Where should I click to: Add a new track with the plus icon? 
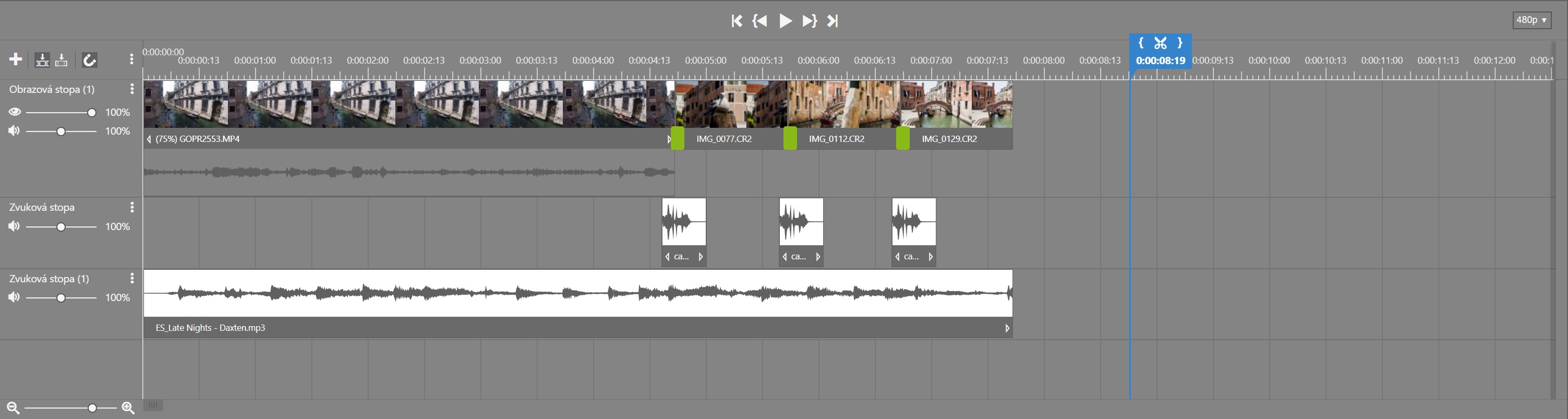coord(16,59)
